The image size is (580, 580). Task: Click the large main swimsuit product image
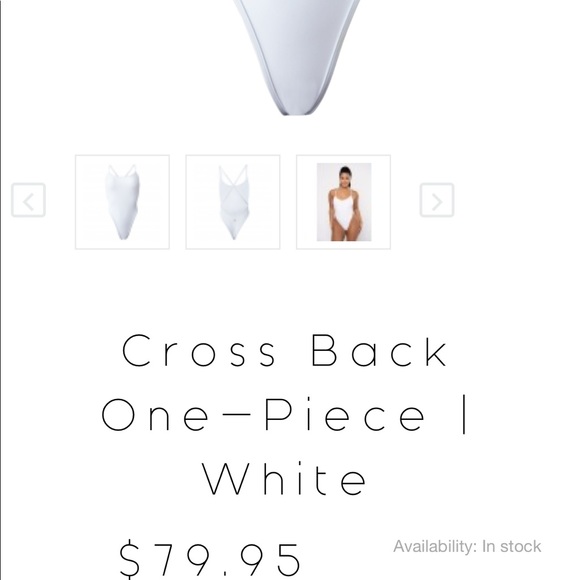point(297,57)
